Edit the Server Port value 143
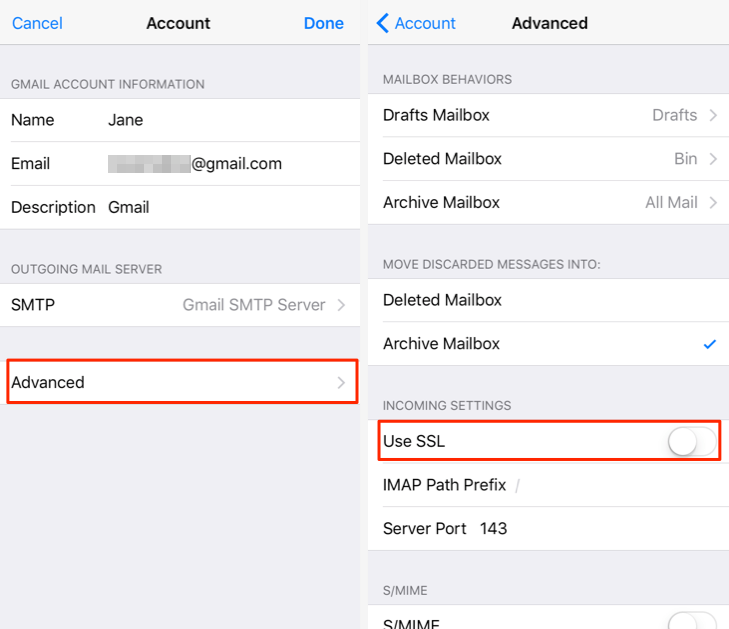Image resolution: width=729 pixels, height=629 pixels. click(x=493, y=528)
